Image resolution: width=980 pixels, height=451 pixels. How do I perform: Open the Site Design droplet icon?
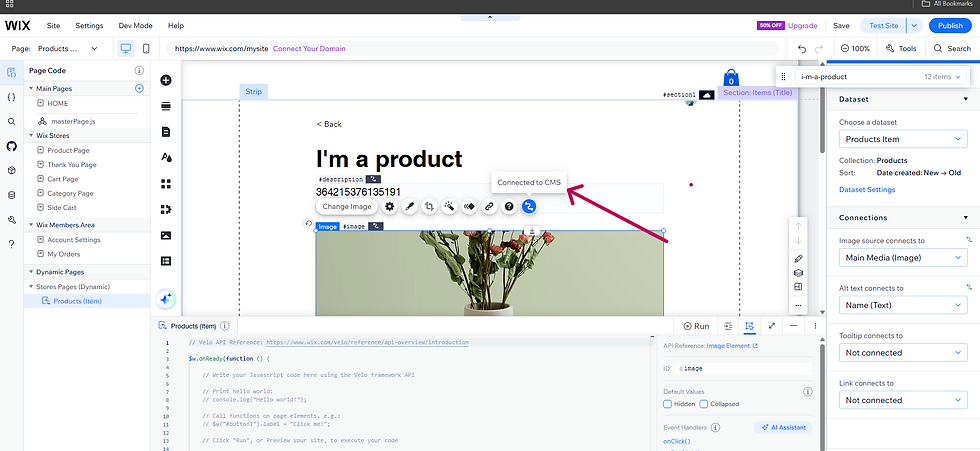coord(166,157)
